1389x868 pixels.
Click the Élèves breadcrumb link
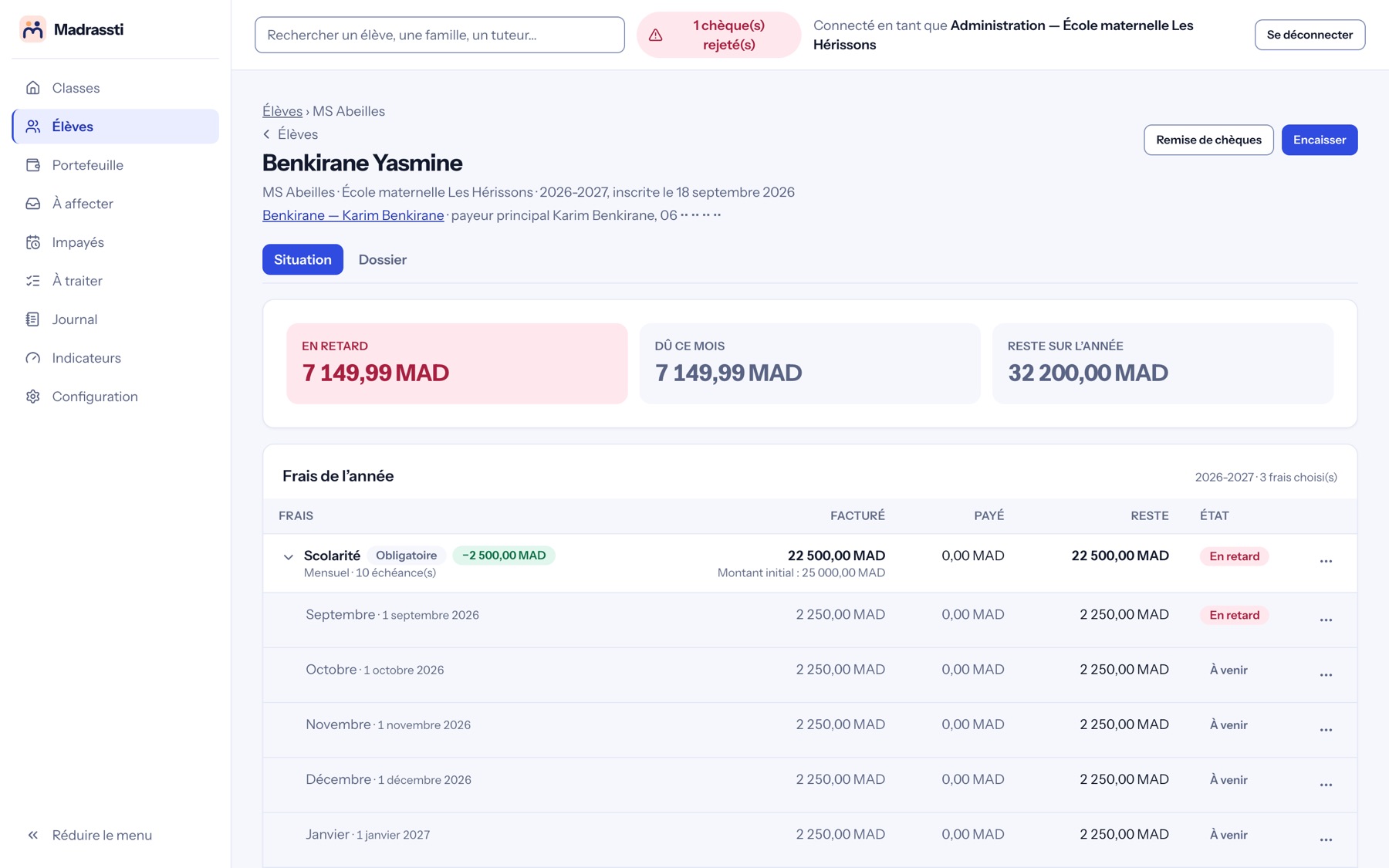(282, 111)
